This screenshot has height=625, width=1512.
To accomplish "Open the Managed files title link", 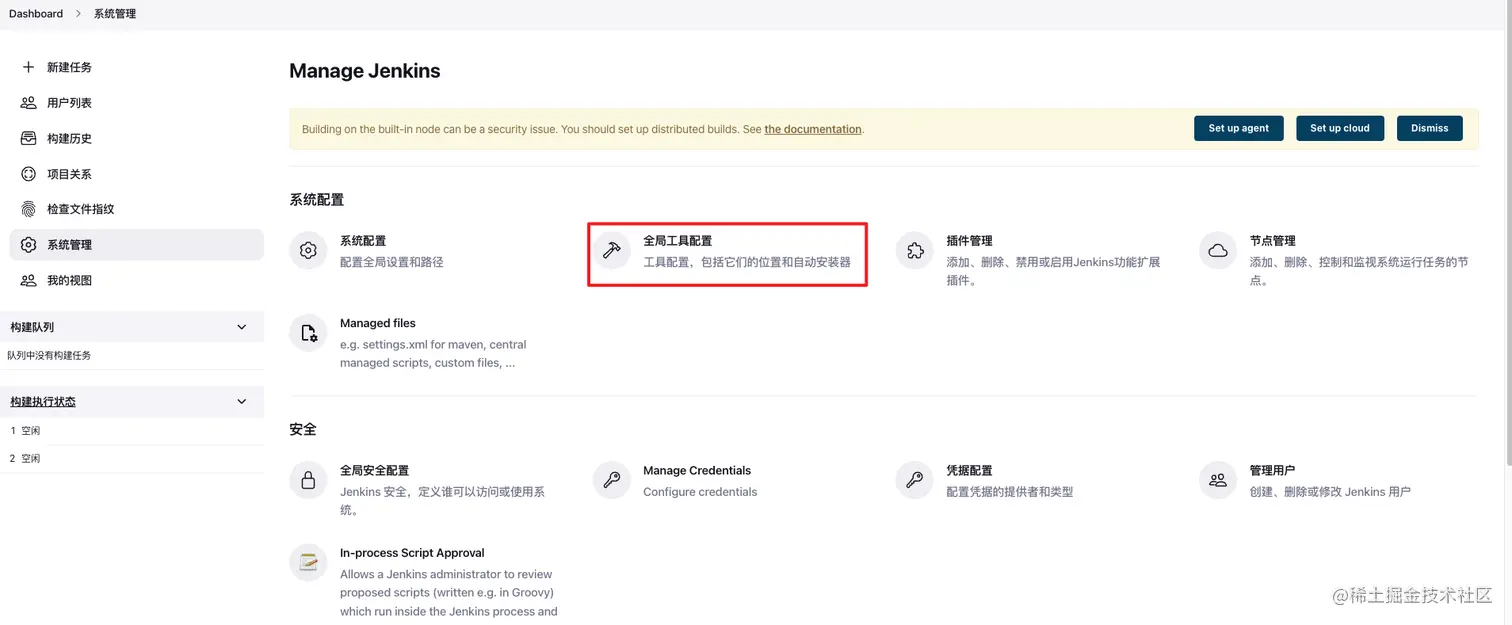I will point(378,323).
